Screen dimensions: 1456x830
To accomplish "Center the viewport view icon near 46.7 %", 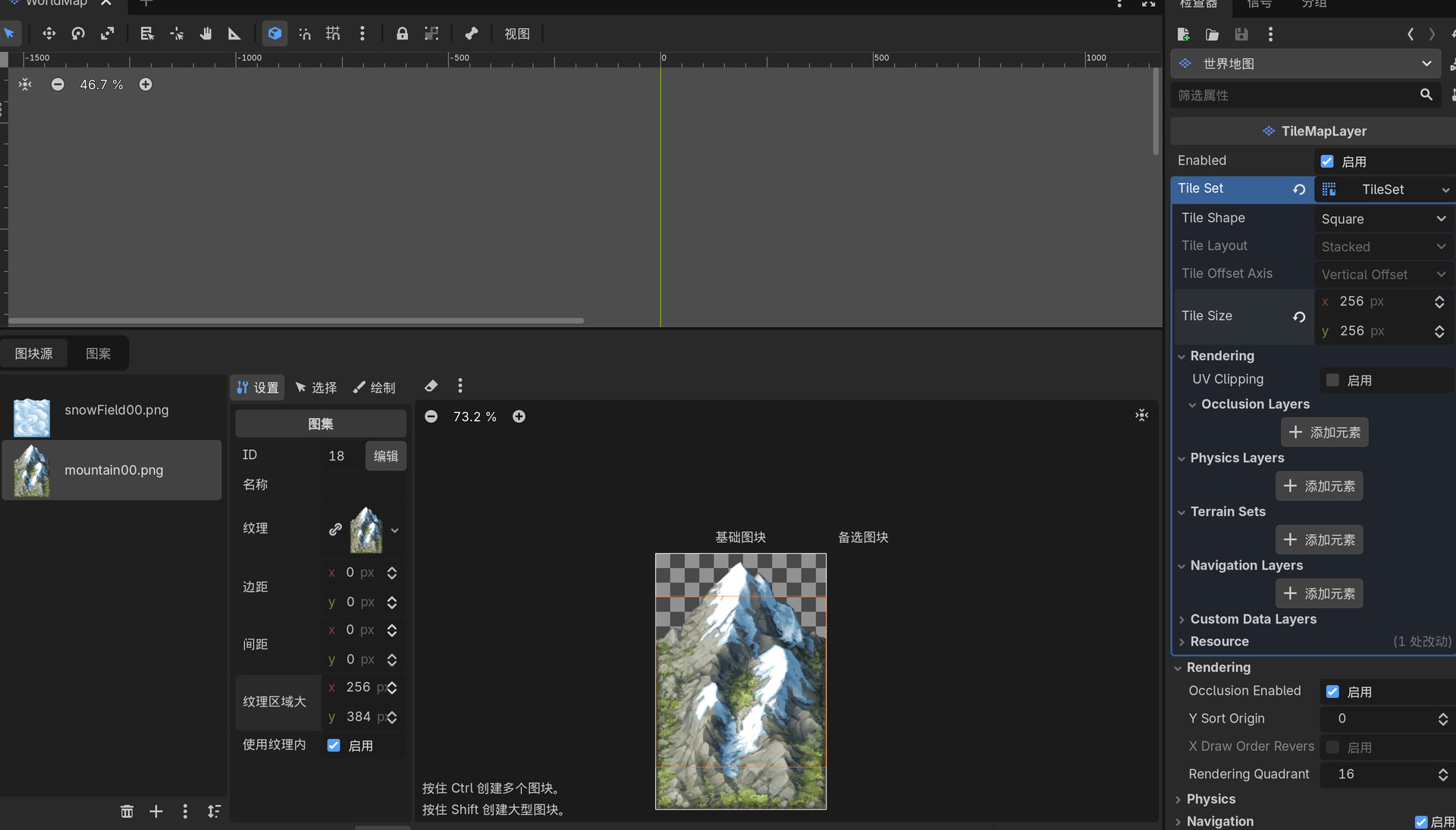I will (25, 84).
